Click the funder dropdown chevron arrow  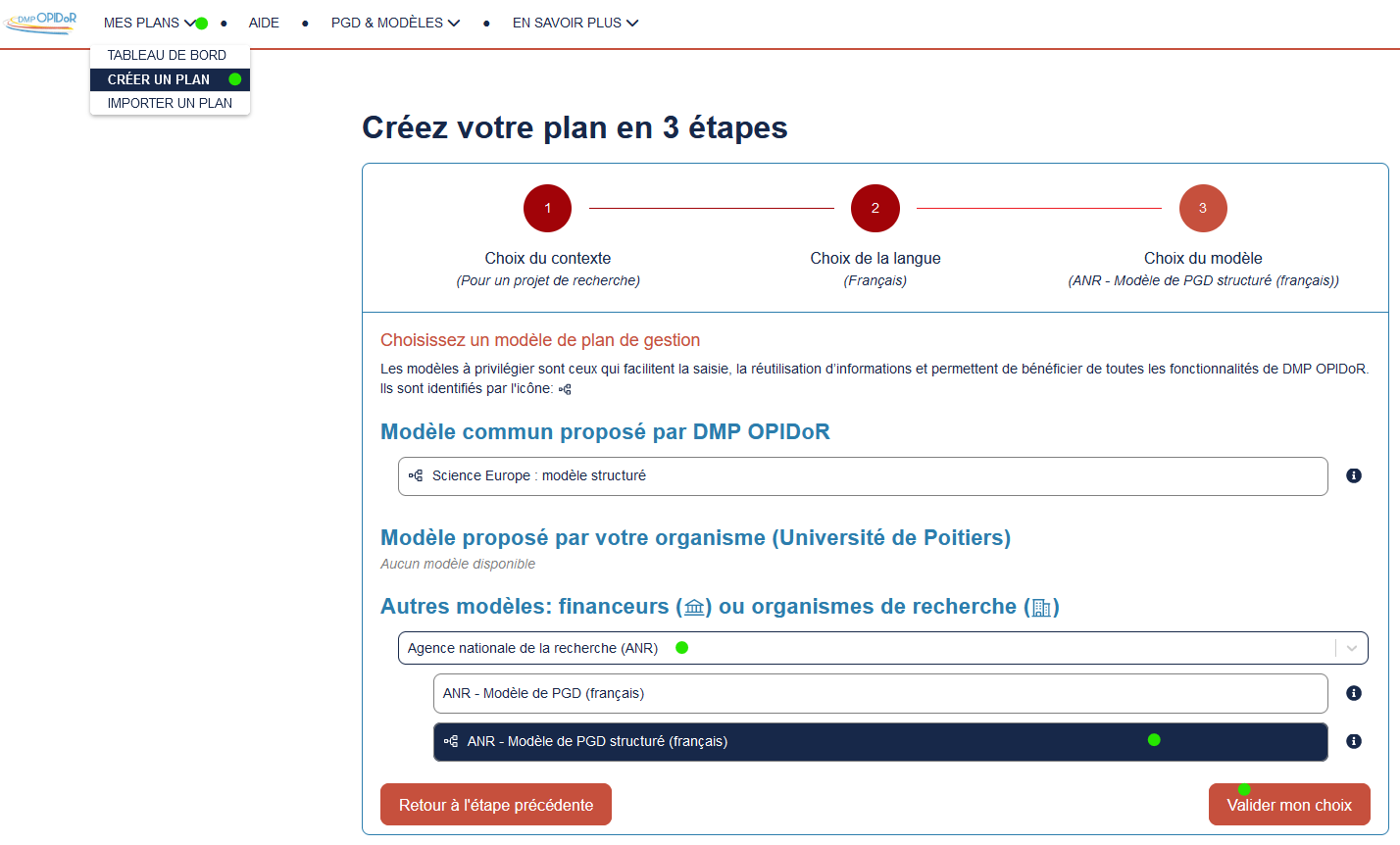1352,648
